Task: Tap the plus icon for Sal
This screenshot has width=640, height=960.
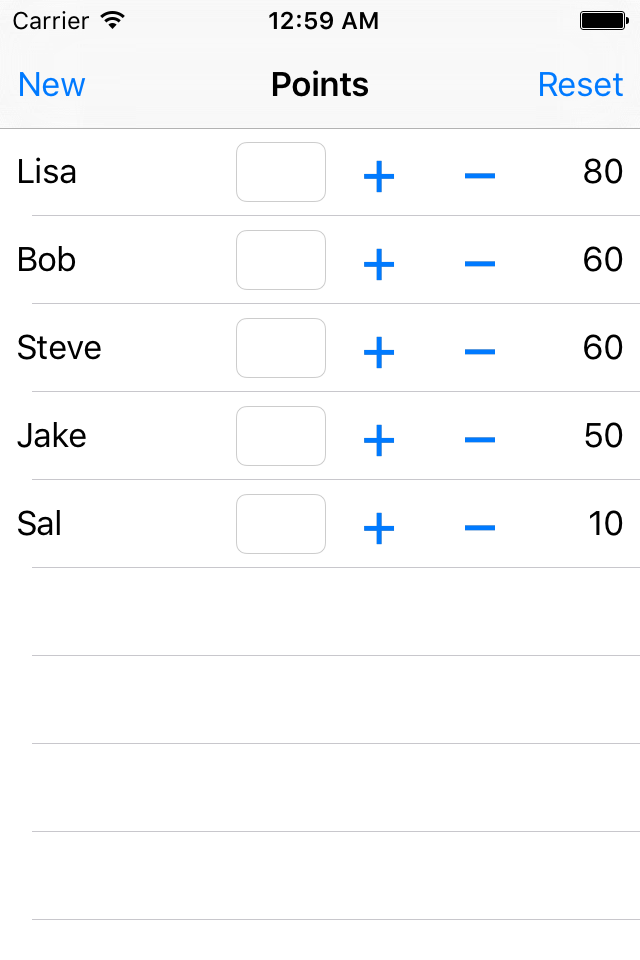Action: (x=378, y=528)
